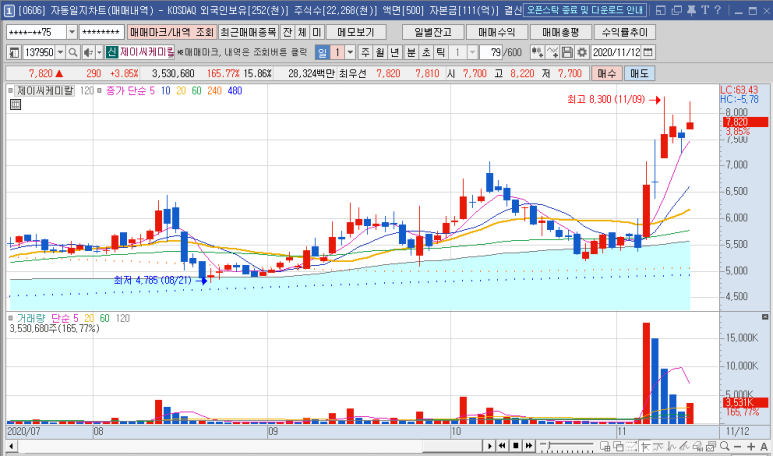Stop the chart replay
The width and height of the screenshot is (773, 456).
pos(515,446)
